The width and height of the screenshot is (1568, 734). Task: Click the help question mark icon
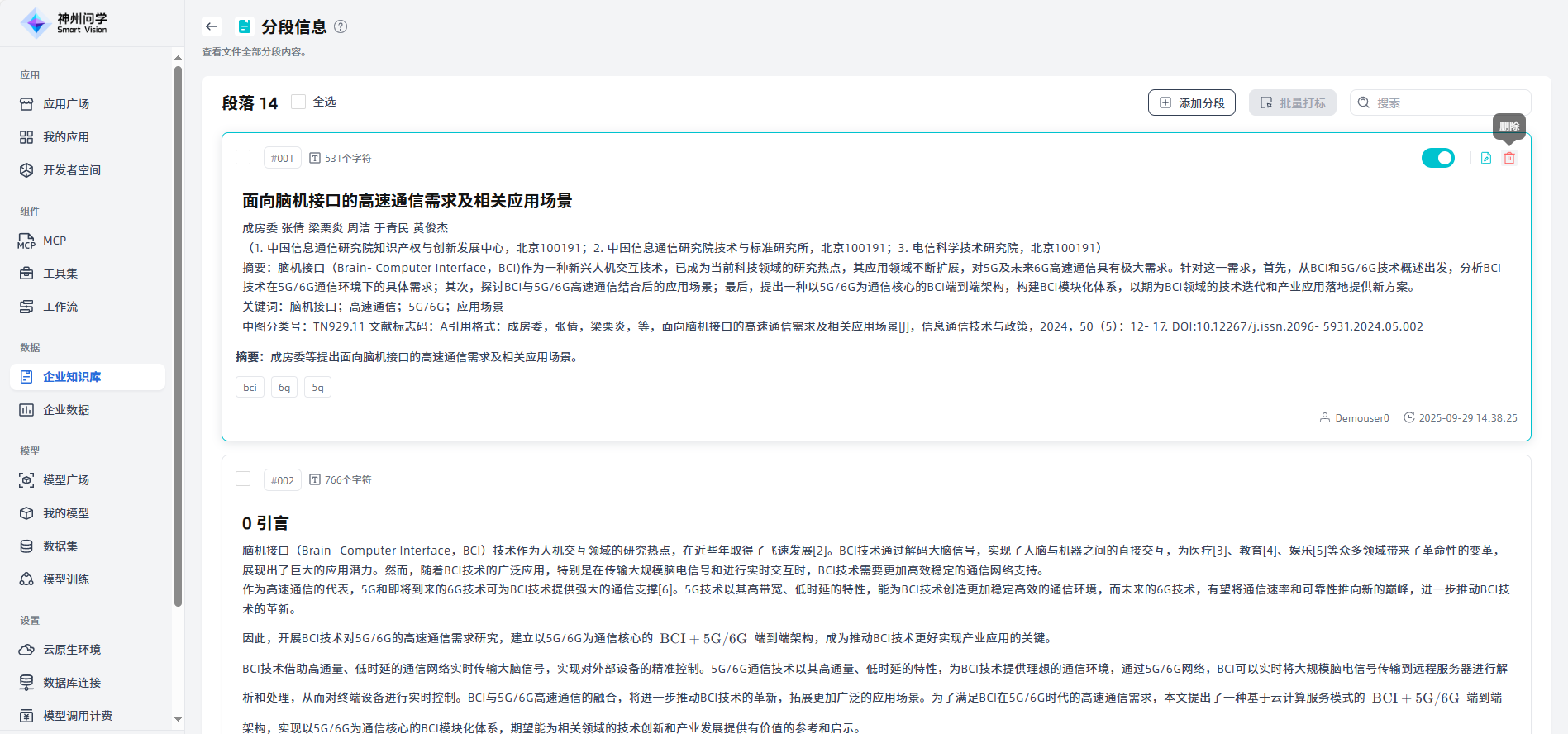click(x=341, y=26)
